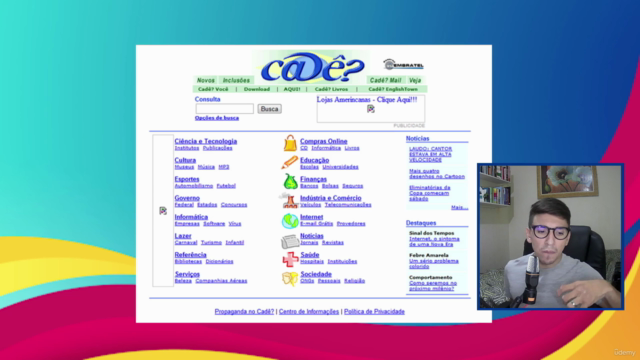640x360 pixels.
Task: Open Concursos subcategory under Governo
Action: [234, 205]
